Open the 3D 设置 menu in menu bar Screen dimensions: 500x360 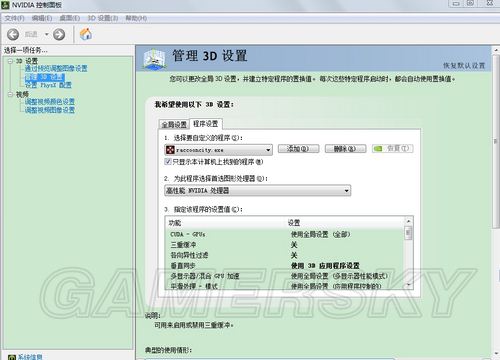(x=103, y=18)
